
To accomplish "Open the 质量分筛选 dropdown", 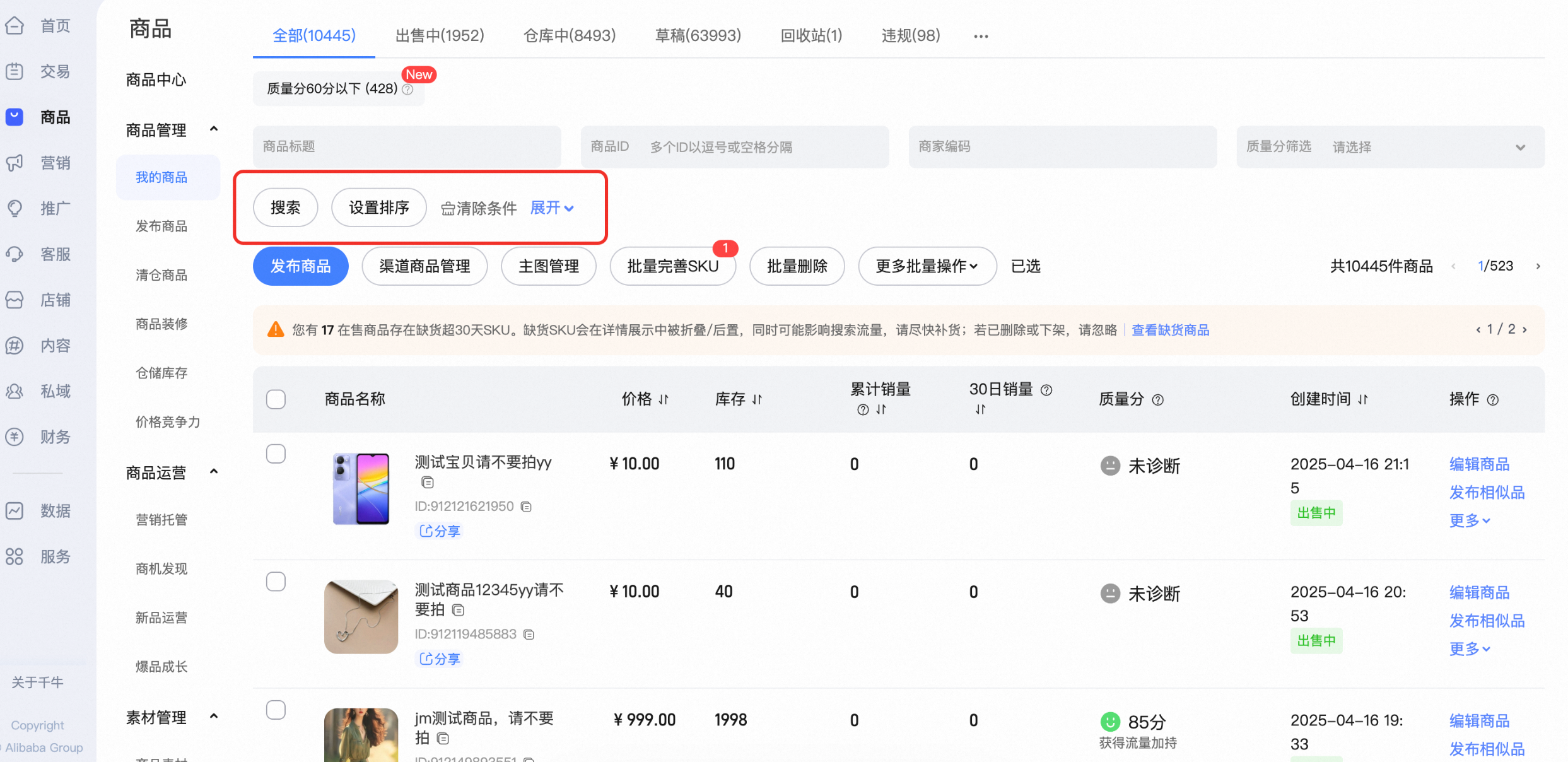I will [x=1390, y=147].
